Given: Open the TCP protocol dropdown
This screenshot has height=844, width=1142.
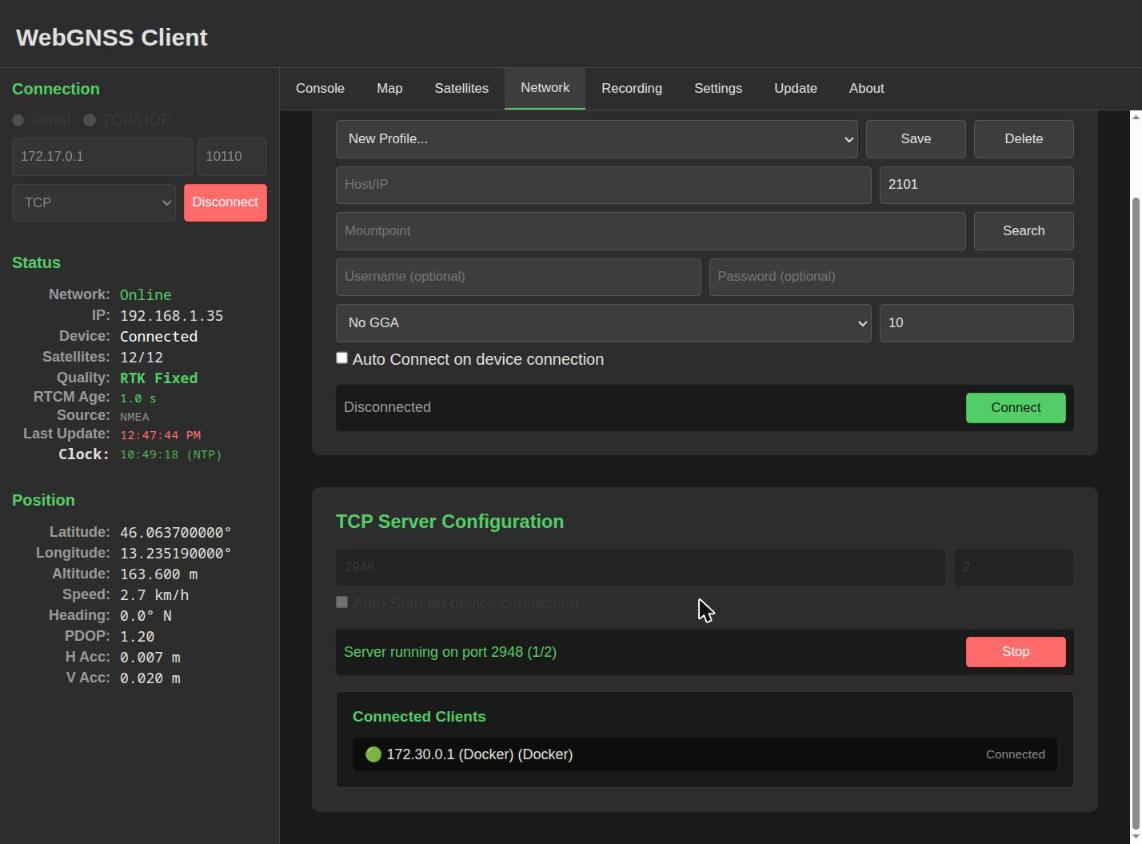Looking at the screenshot, I should [x=94, y=202].
